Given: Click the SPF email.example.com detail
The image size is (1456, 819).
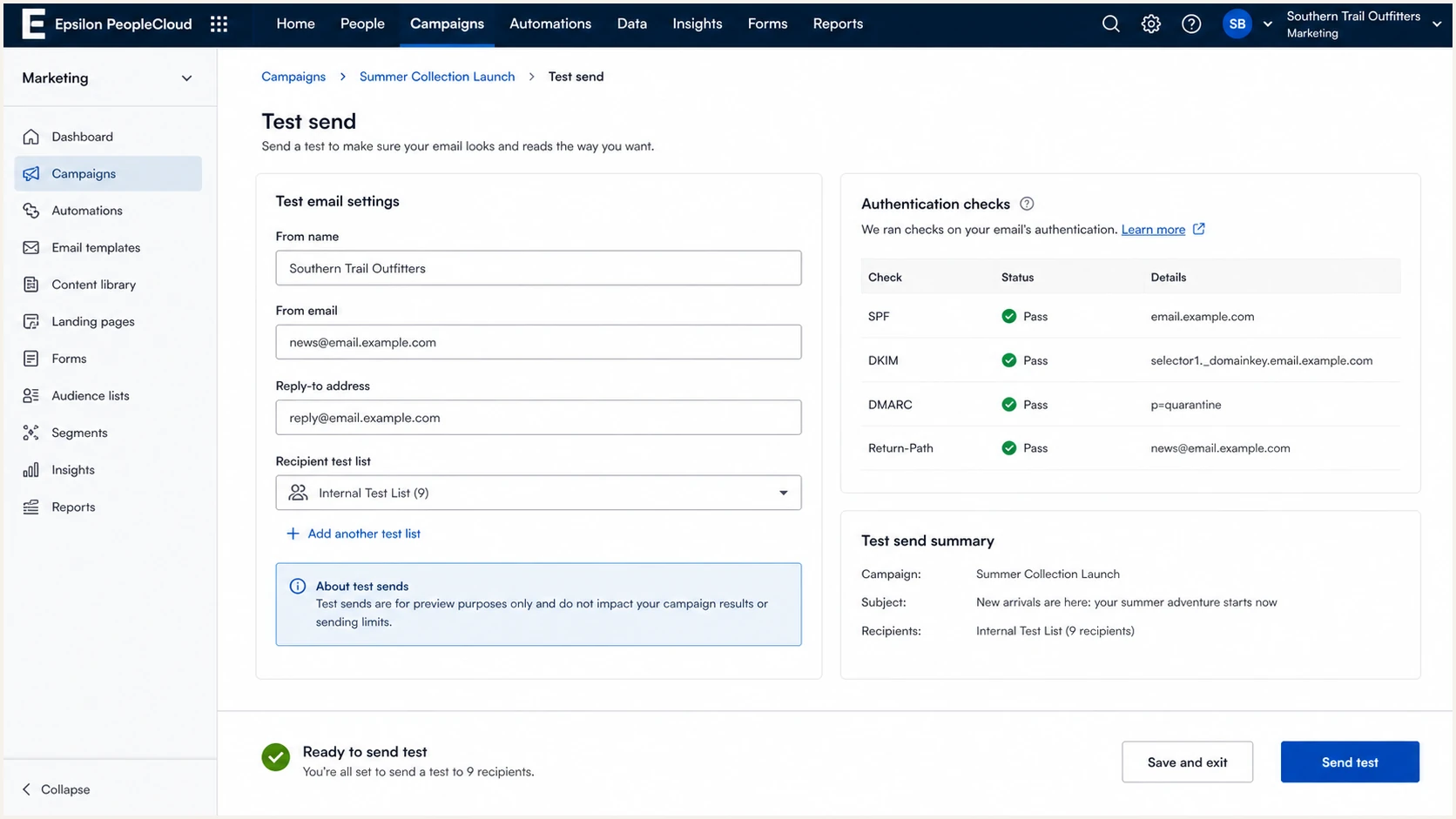Looking at the screenshot, I should [x=1202, y=317].
